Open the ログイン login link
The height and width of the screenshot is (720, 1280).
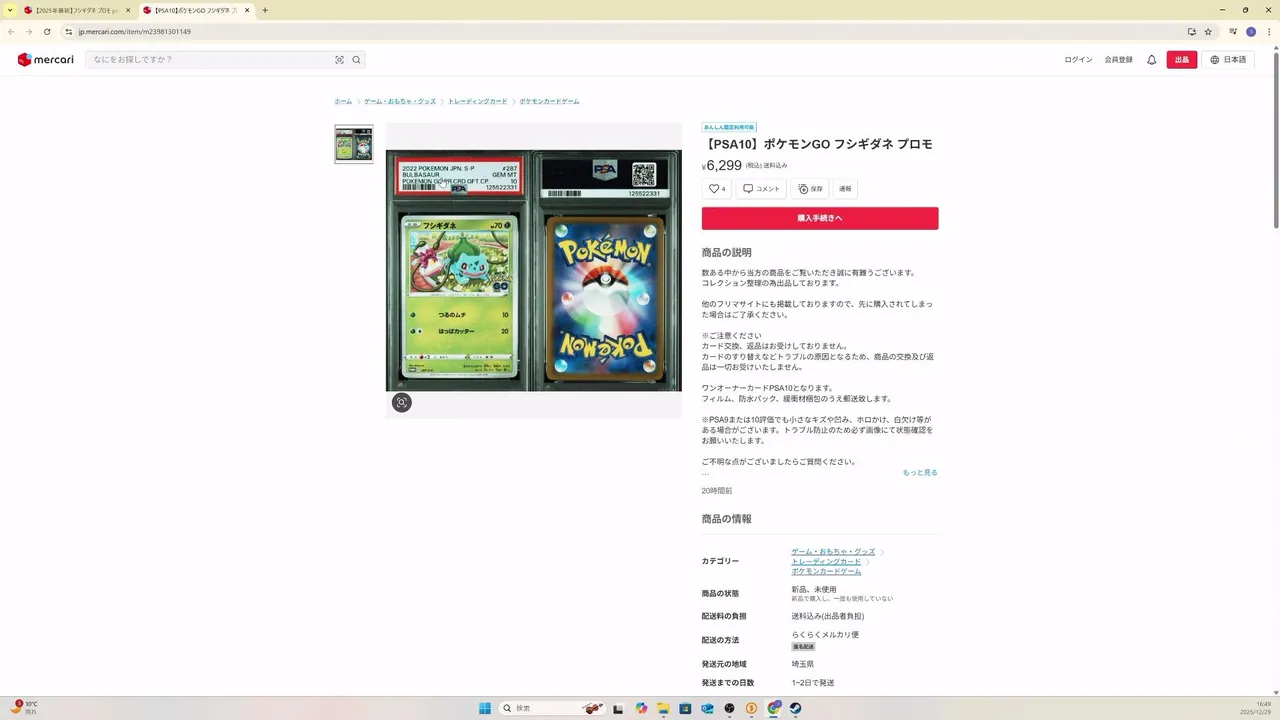(1078, 60)
